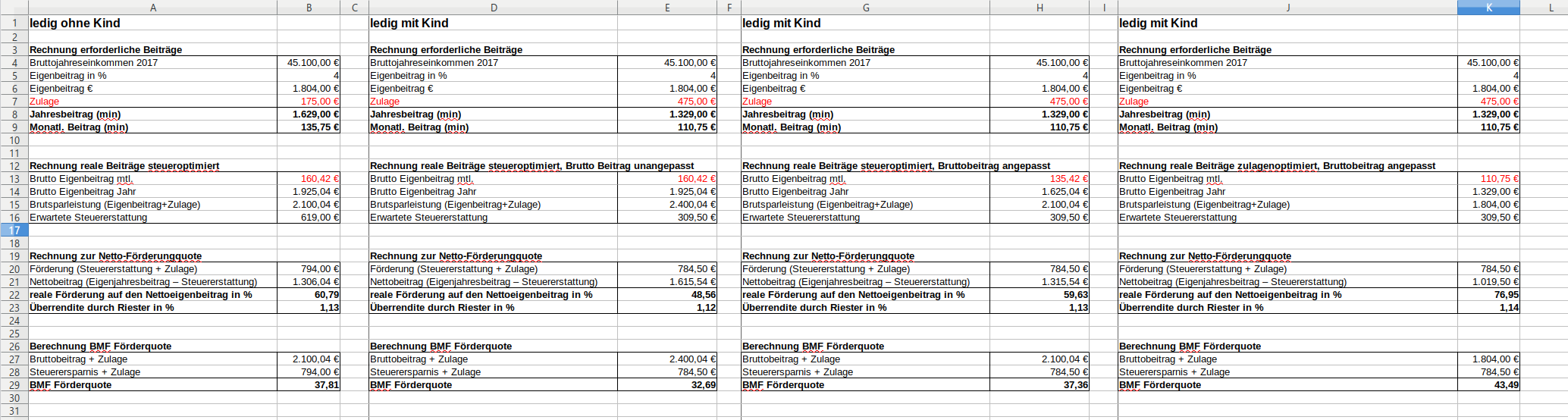Select narrow column header C

point(355,8)
